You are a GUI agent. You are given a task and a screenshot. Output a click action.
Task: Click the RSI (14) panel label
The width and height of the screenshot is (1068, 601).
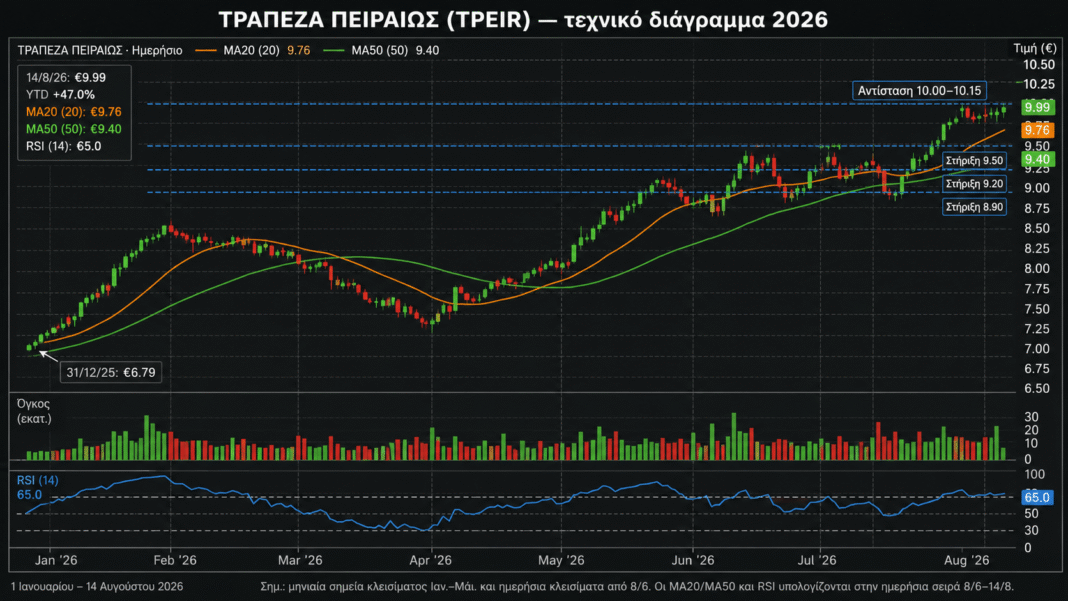tap(37, 480)
